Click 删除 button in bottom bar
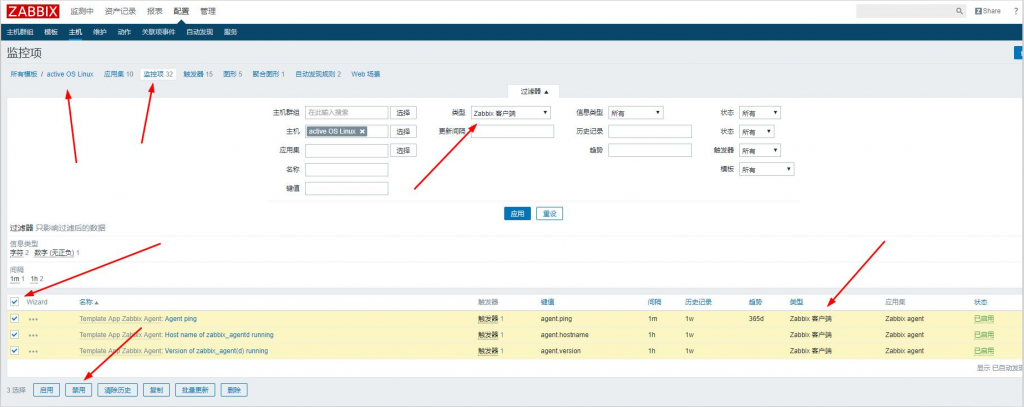 coord(234,390)
